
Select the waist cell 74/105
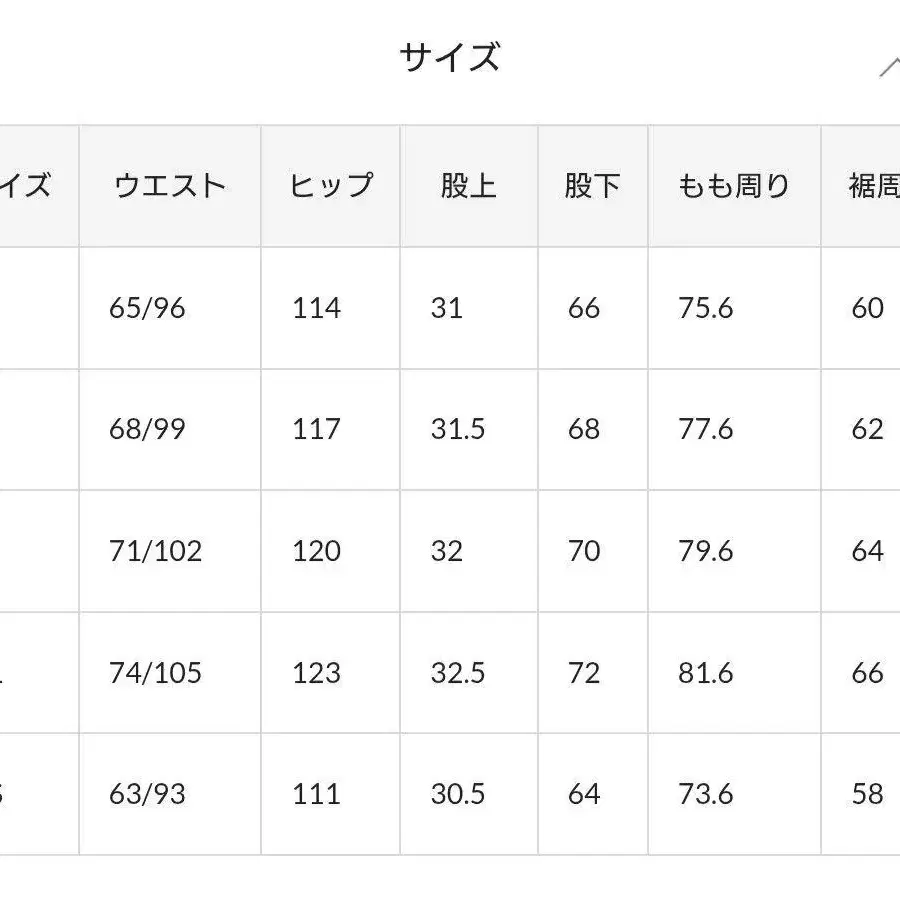[155, 673]
